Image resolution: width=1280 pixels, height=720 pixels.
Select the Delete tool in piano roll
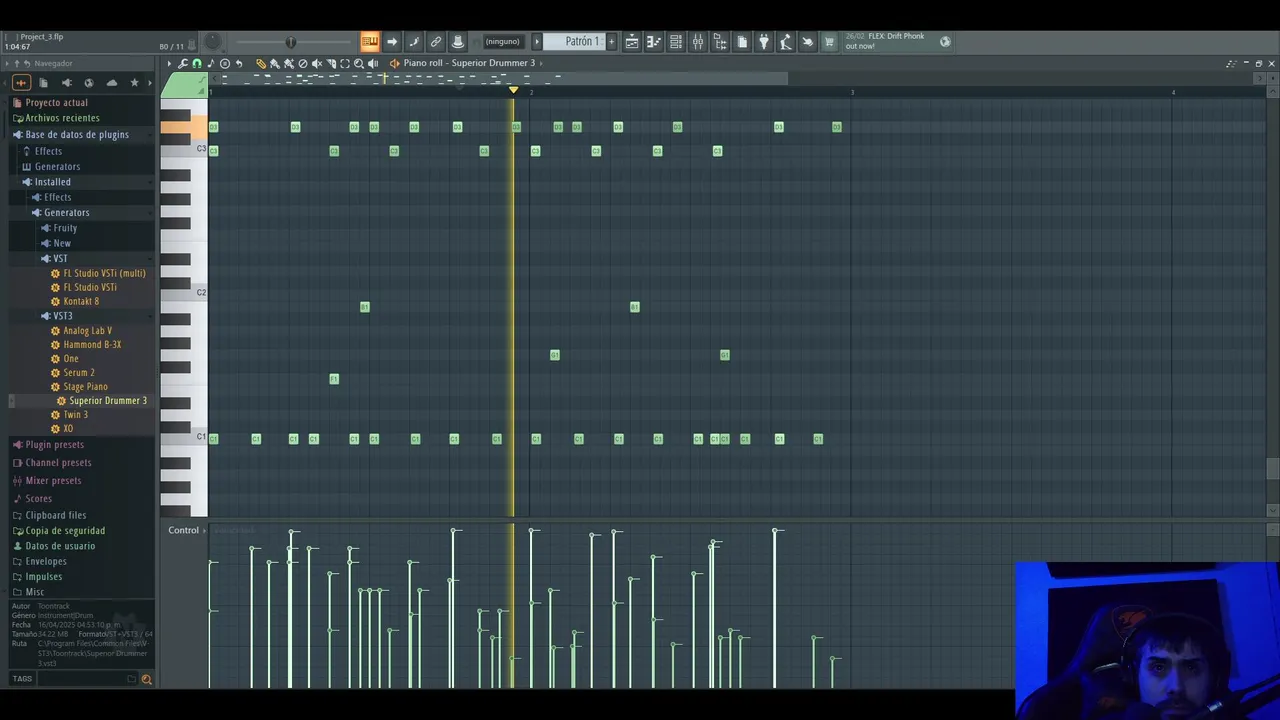[303, 63]
